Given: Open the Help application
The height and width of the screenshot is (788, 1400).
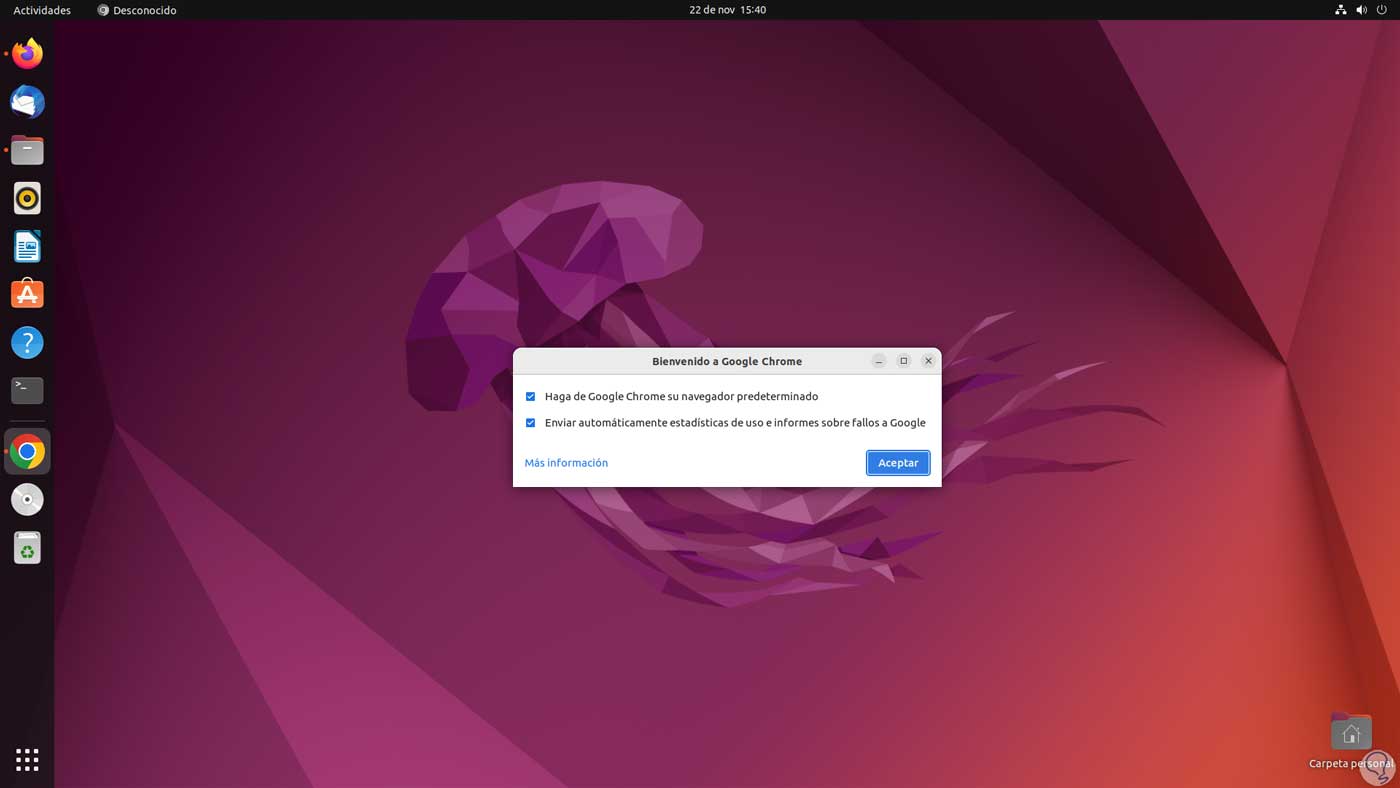Looking at the screenshot, I should 27,342.
